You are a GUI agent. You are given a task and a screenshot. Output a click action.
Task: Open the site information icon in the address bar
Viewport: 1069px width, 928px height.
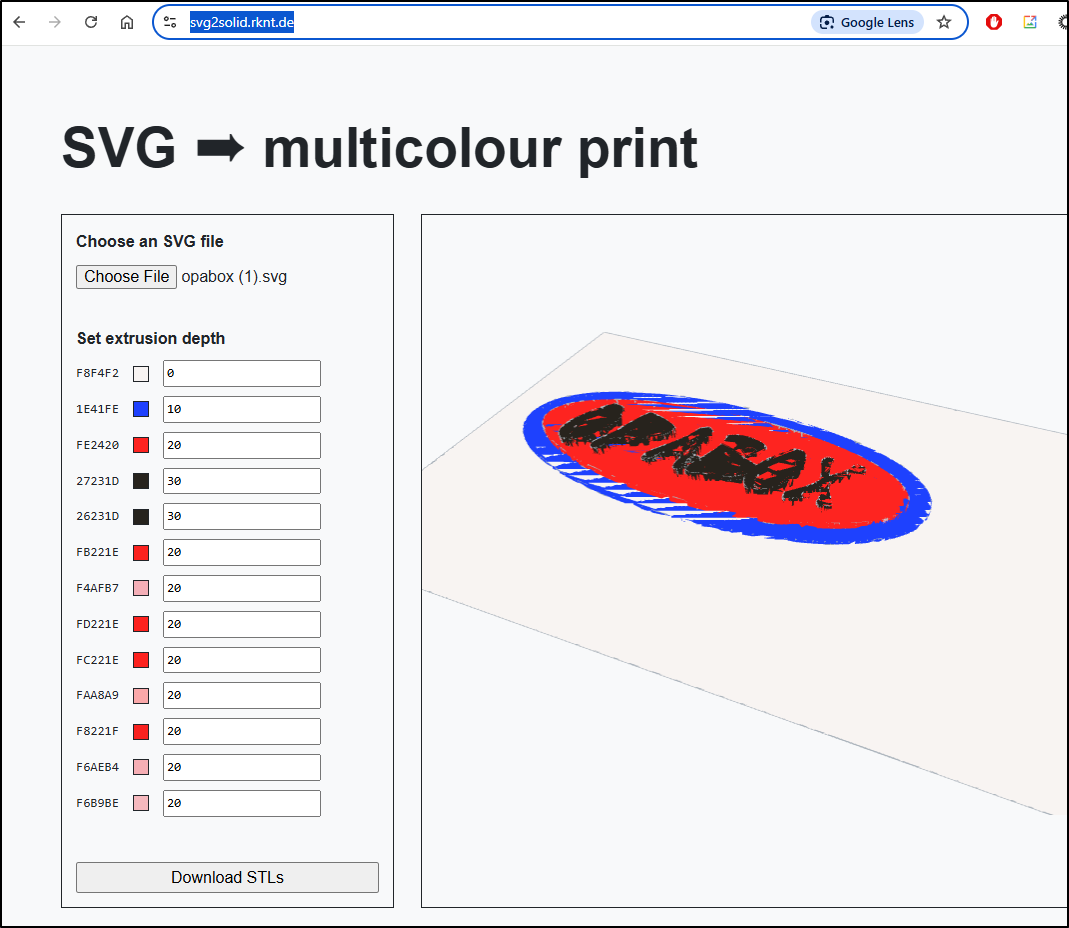coord(170,22)
